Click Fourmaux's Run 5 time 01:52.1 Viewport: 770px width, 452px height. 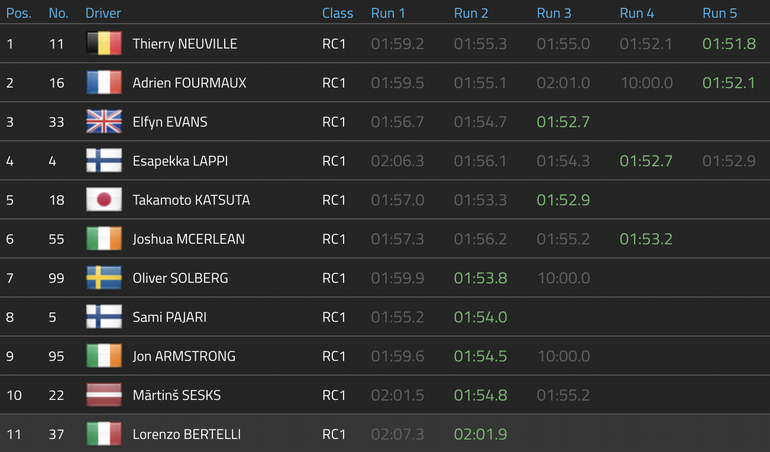[x=728, y=83]
